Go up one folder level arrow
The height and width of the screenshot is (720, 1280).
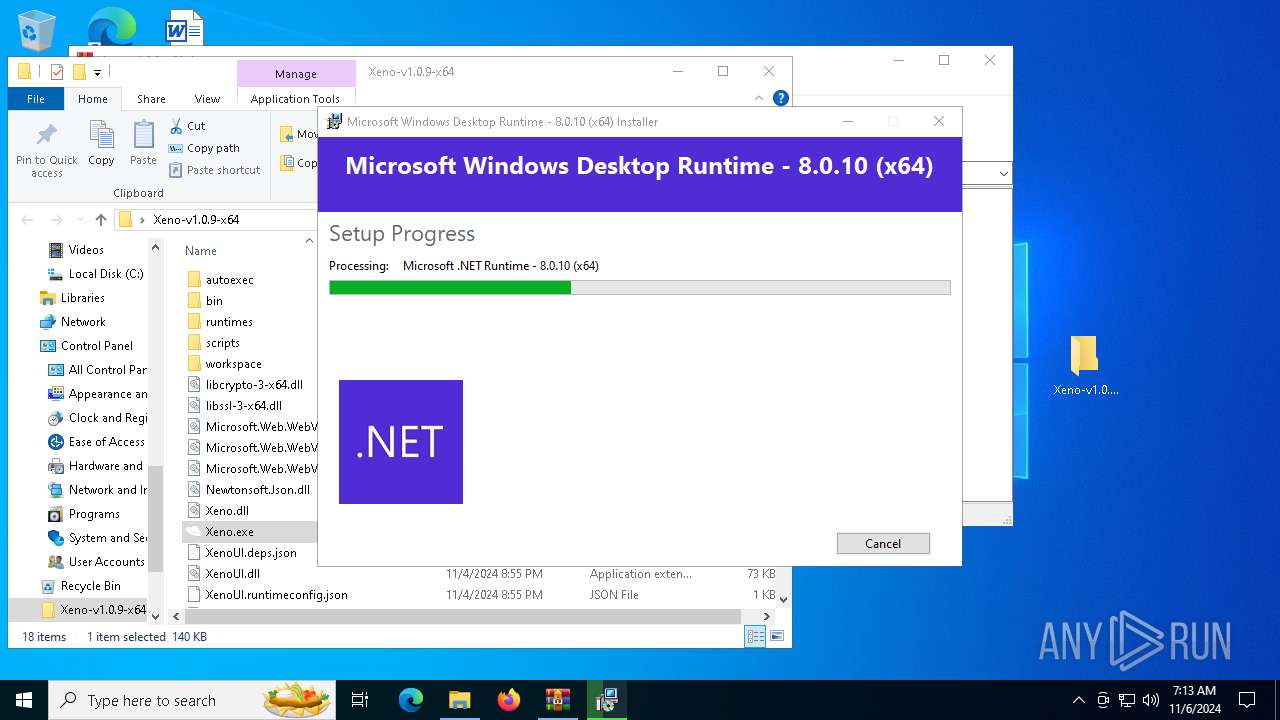(100, 220)
